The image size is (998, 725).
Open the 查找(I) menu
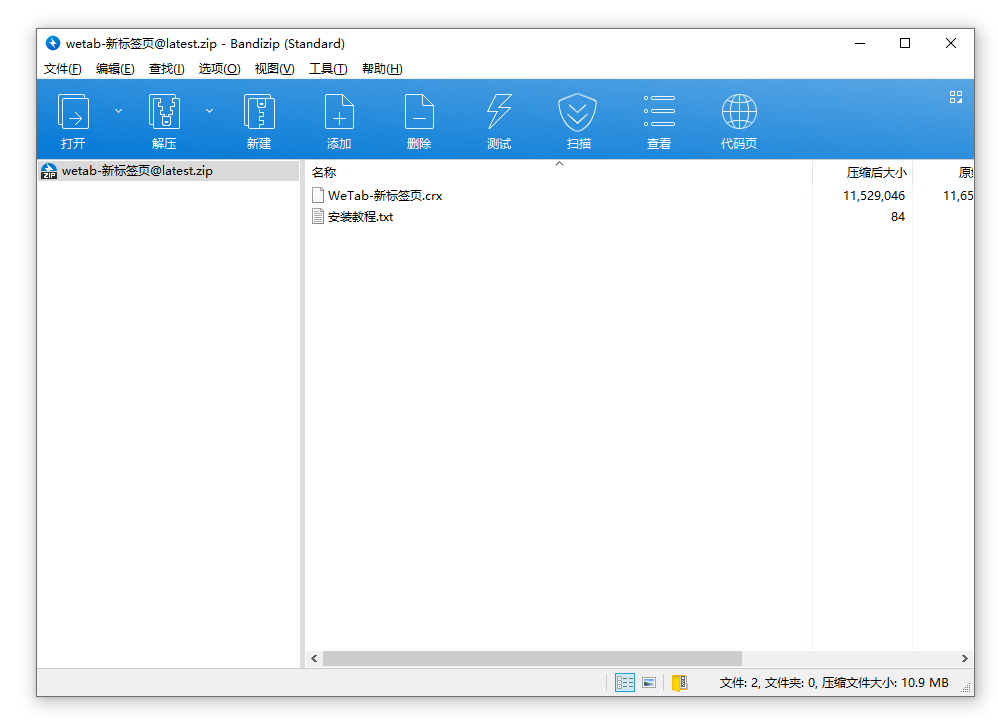pyautogui.click(x=167, y=69)
